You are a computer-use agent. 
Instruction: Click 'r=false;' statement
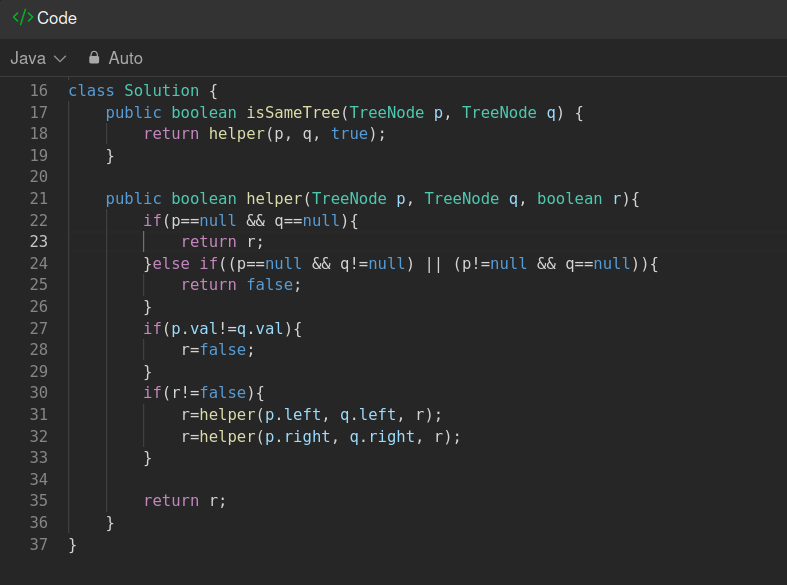[x=218, y=350]
